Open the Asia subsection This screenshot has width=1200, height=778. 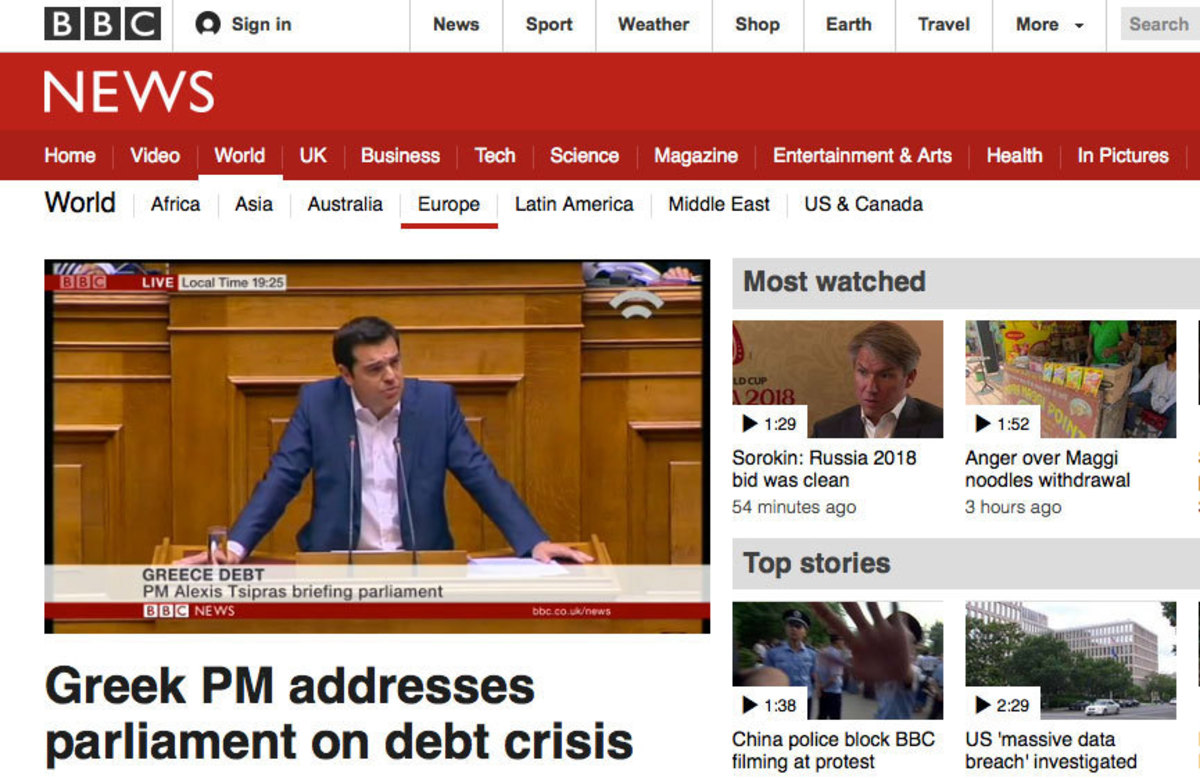[x=254, y=204]
